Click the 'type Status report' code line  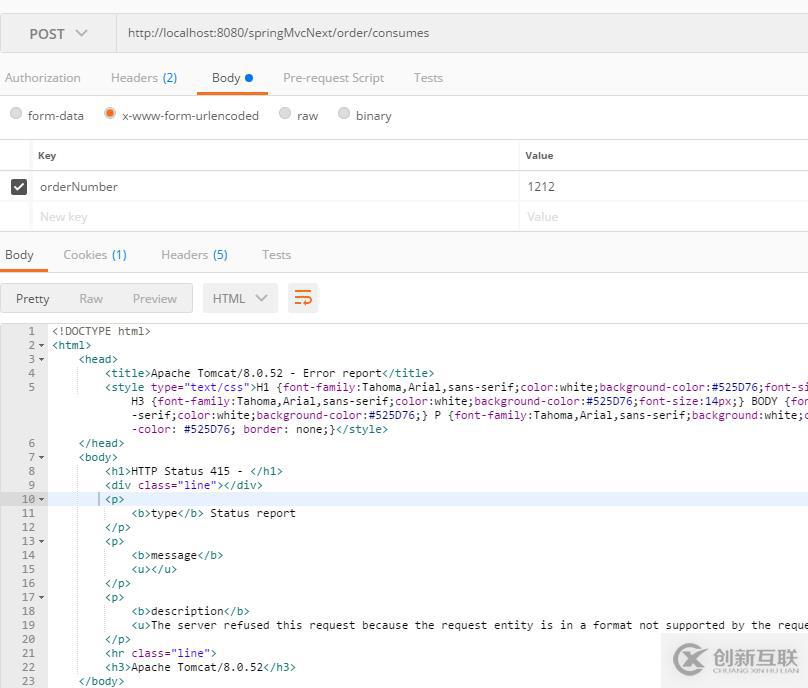coord(213,513)
